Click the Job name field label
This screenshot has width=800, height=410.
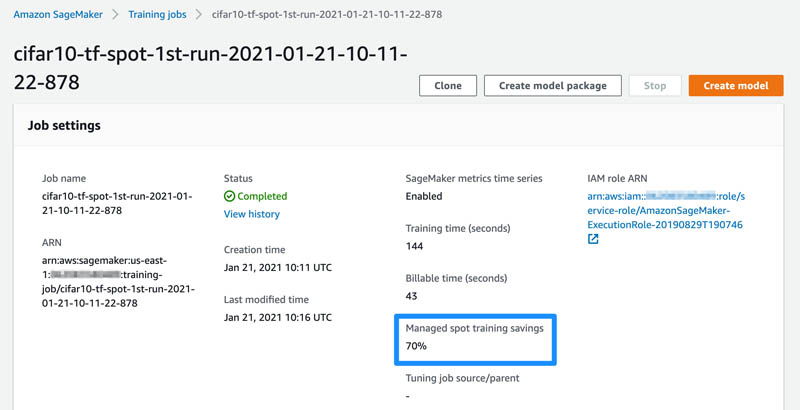pos(64,178)
